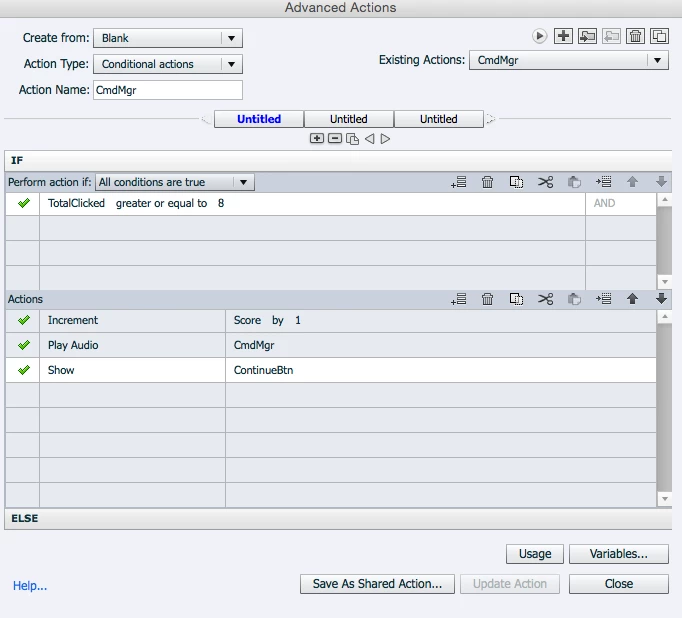Close the Advanced Actions dialog
This screenshot has height=618, width=682.
[618, 584]
